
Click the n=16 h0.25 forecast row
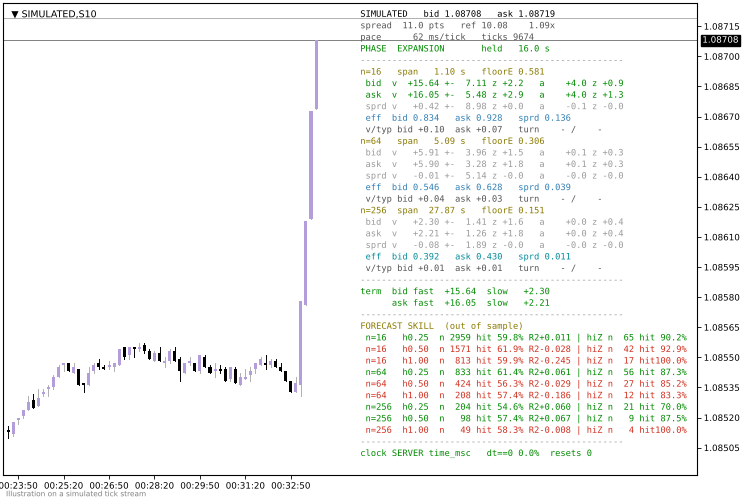(526, 337)
